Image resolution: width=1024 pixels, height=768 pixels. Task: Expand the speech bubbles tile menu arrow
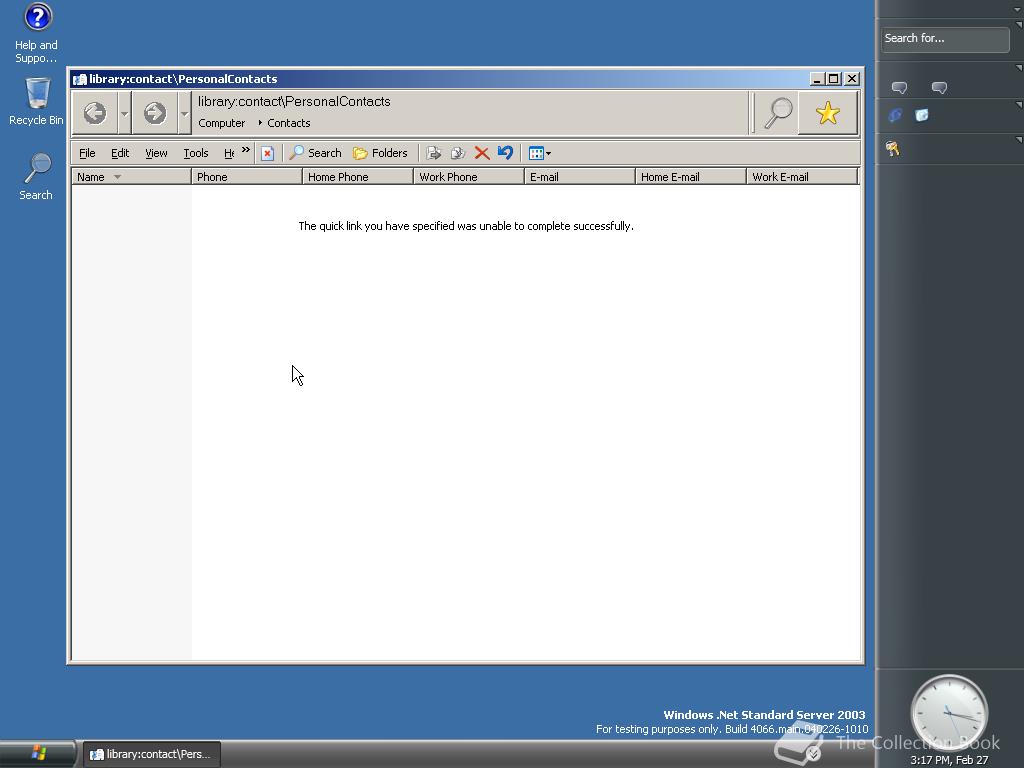1019,68
